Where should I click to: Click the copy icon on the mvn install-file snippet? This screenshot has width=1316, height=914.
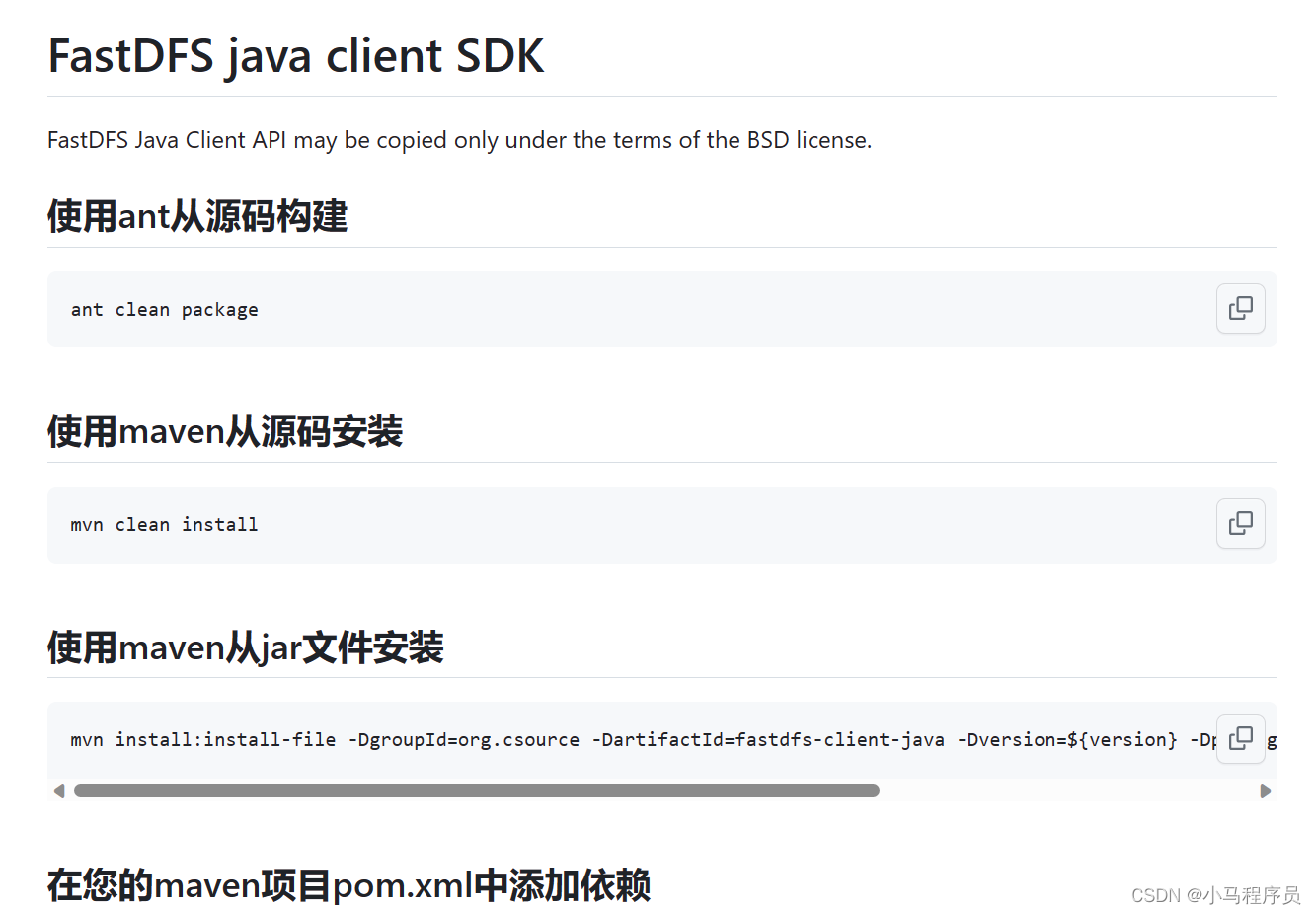tap(1240, 738)
